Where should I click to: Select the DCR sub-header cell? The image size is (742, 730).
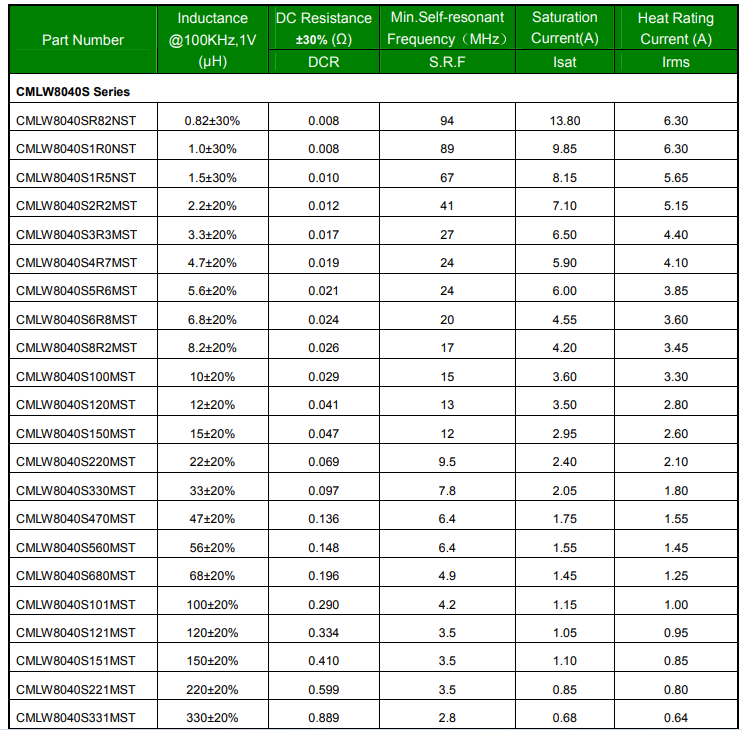click(x=324, y=62)
